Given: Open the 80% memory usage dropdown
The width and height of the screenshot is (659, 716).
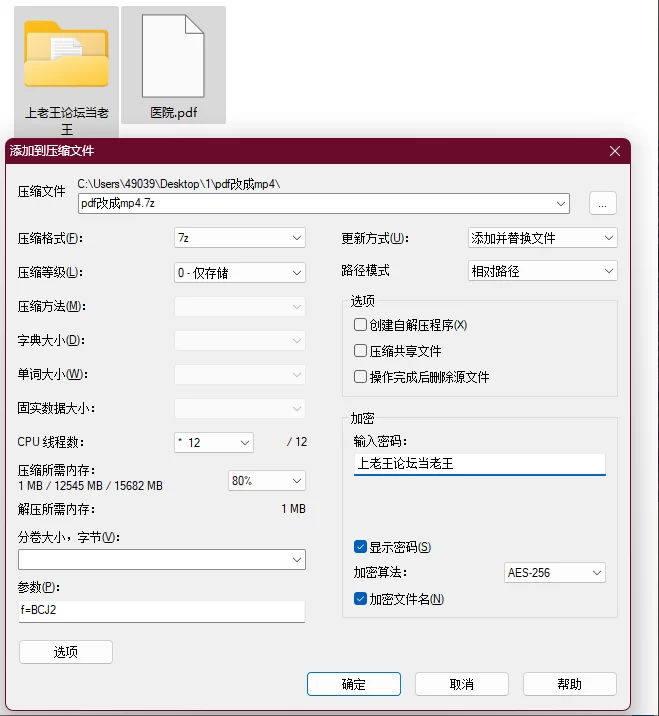Looking at the screenshot, I should click(267, 480).
